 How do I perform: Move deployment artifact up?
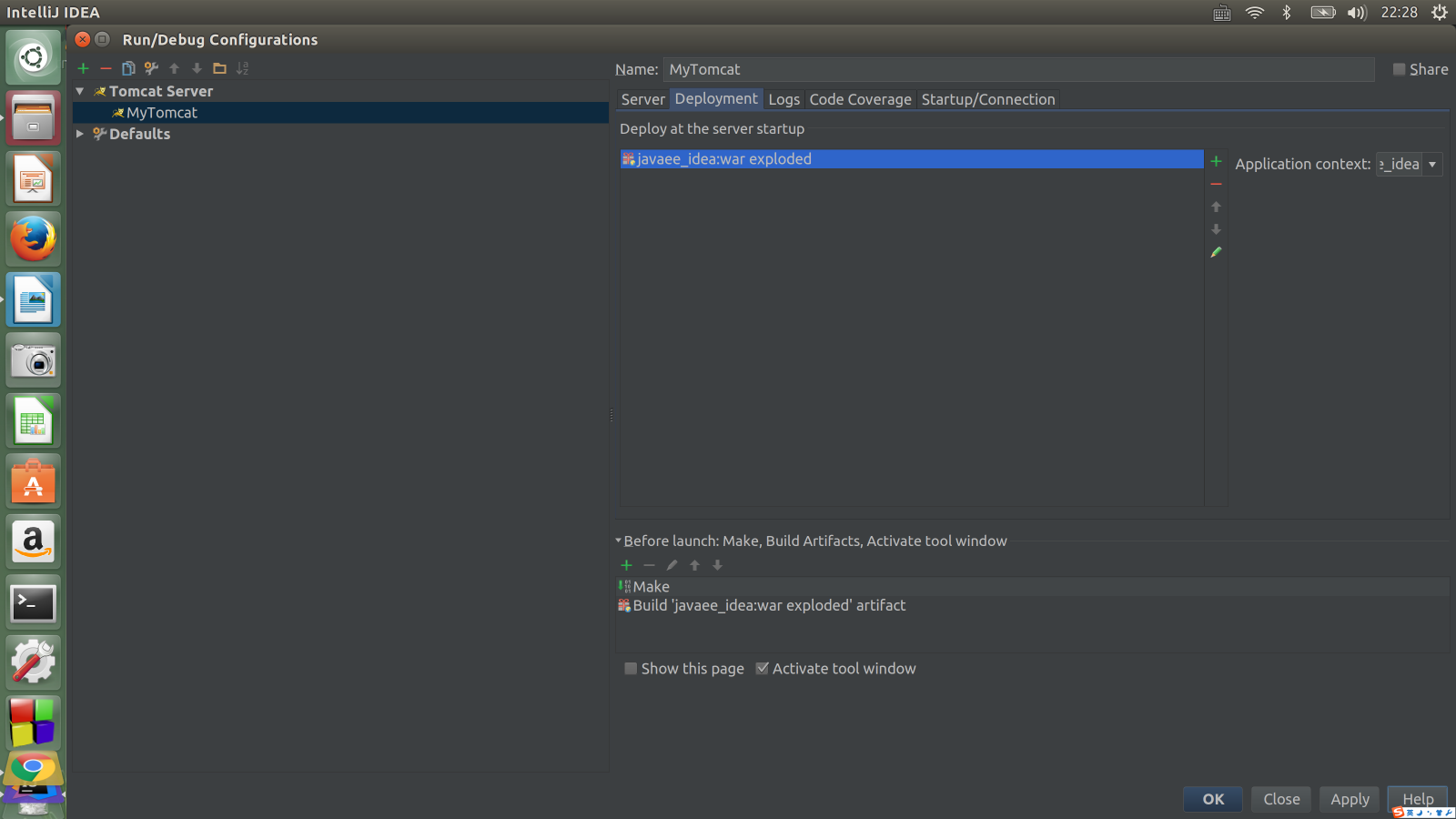coord(1216,207)
